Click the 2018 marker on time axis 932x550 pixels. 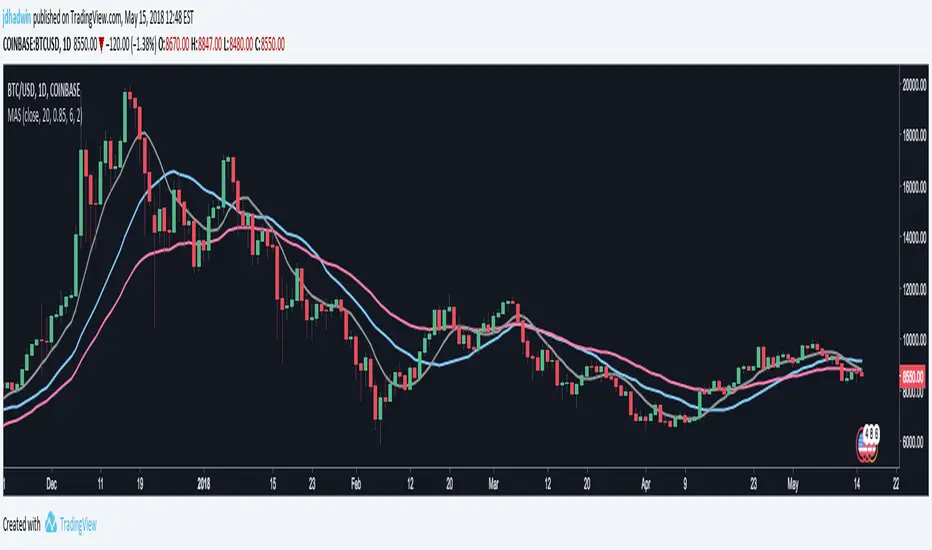coord(203,480)
